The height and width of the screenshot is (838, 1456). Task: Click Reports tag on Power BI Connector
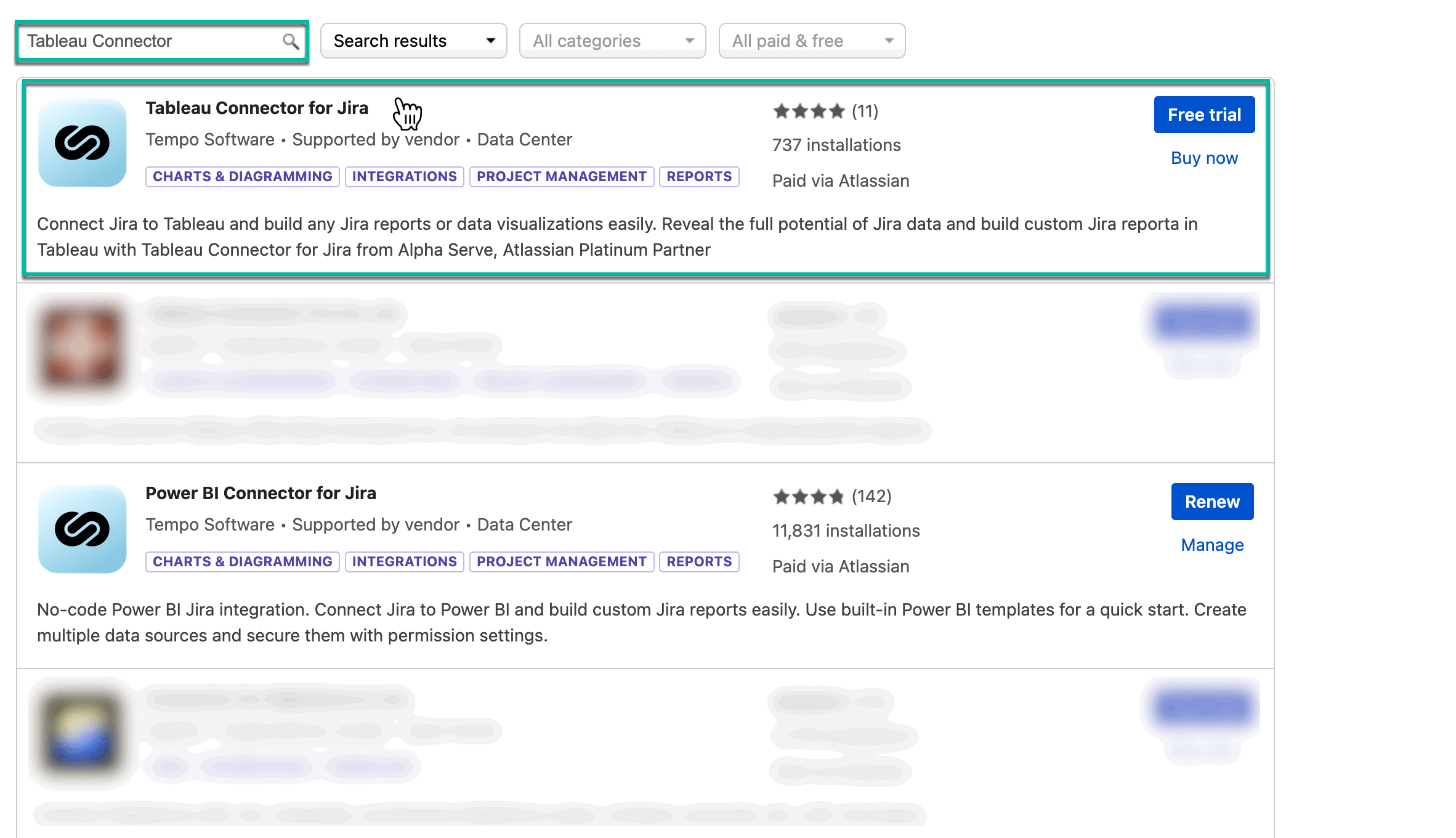(699, 562)
